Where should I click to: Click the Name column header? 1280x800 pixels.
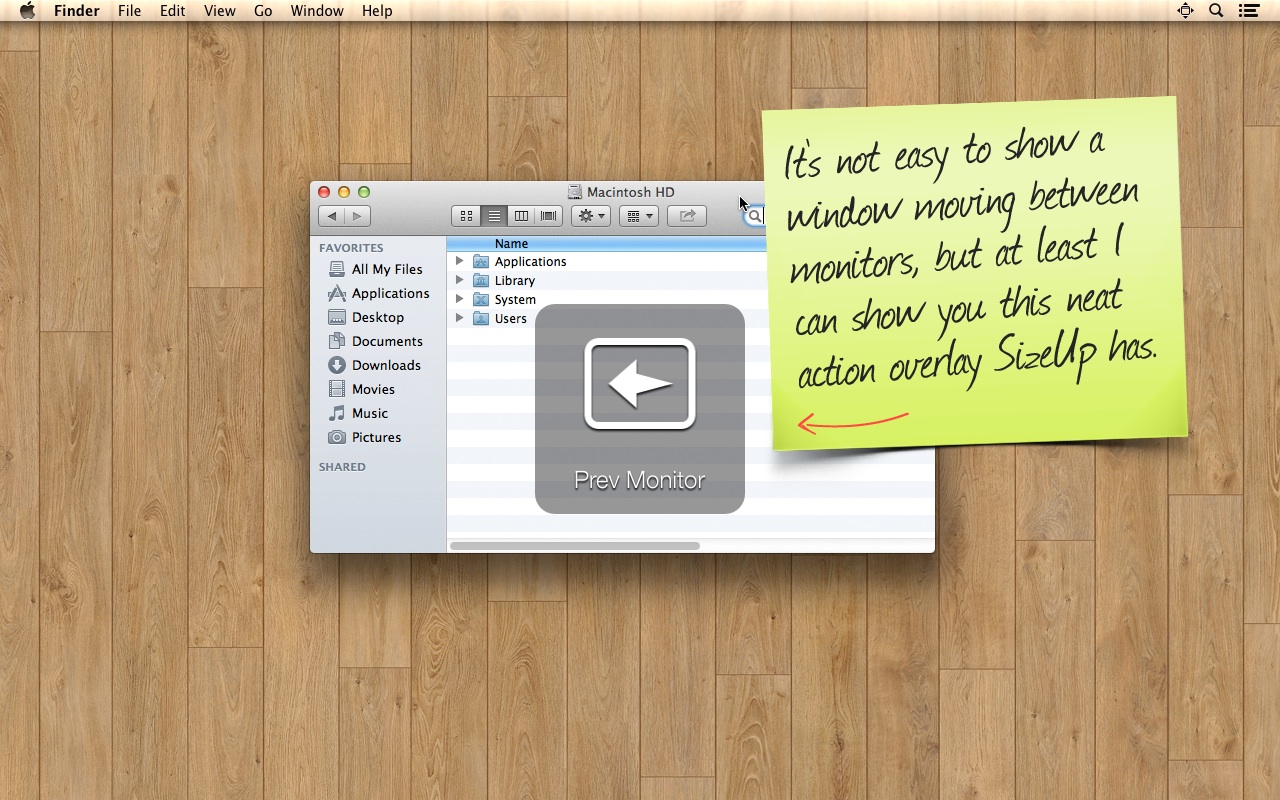(x=511, y=243)
